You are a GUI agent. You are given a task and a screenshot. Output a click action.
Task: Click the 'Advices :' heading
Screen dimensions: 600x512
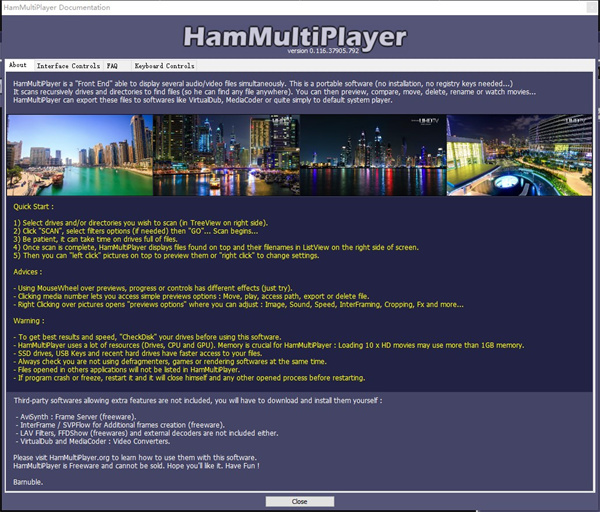[x=28, y=272]
